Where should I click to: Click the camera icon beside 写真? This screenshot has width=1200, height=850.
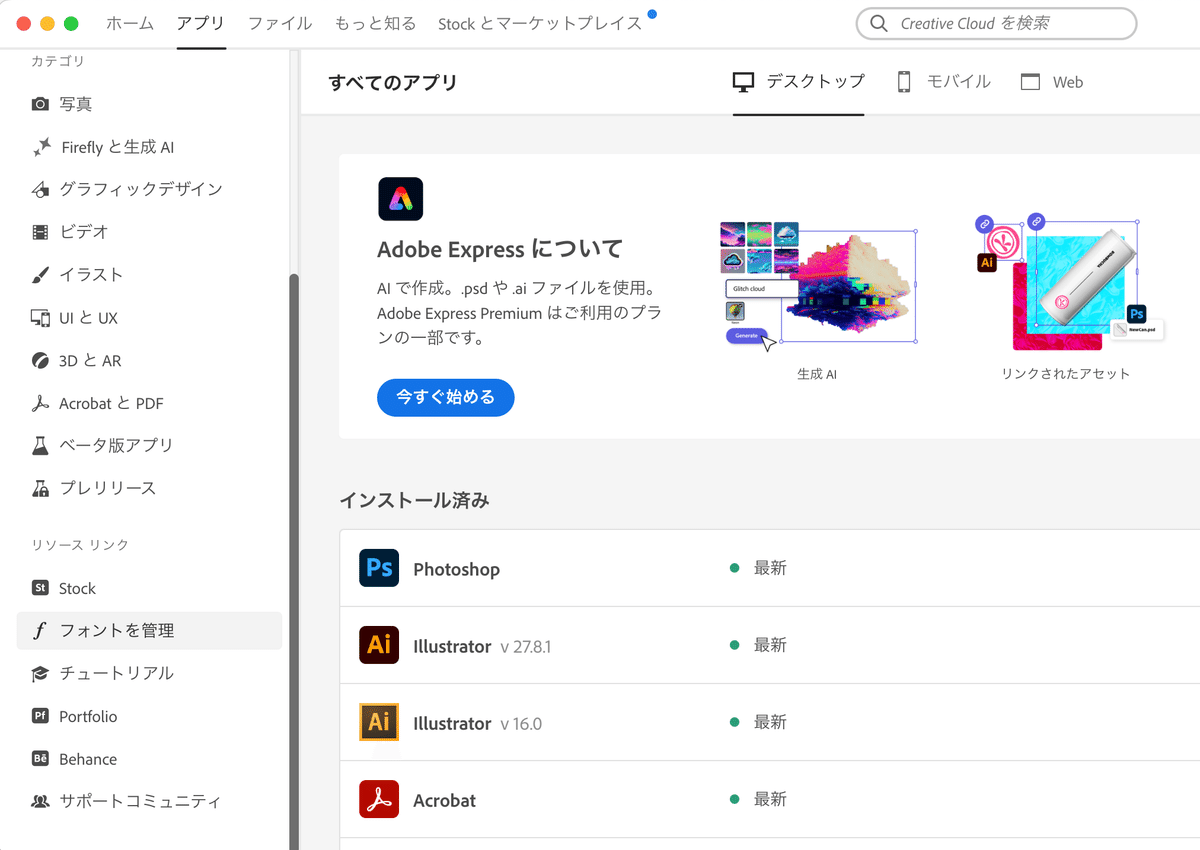(40, 104)
